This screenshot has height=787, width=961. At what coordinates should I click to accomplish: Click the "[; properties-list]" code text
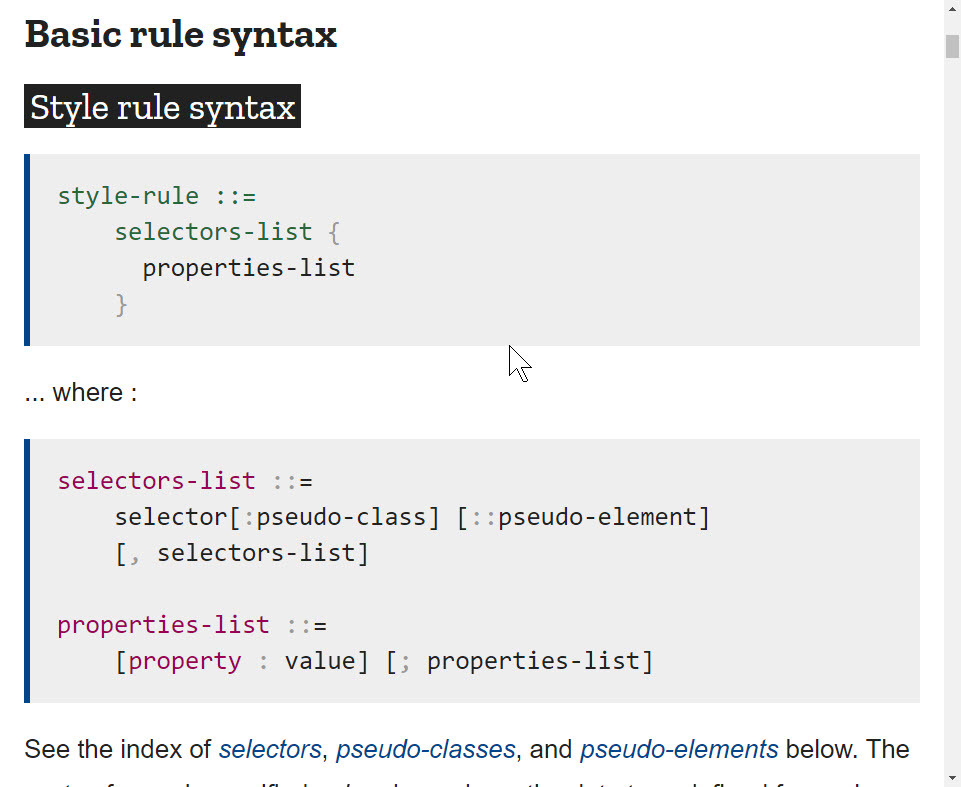pos(519,661)
